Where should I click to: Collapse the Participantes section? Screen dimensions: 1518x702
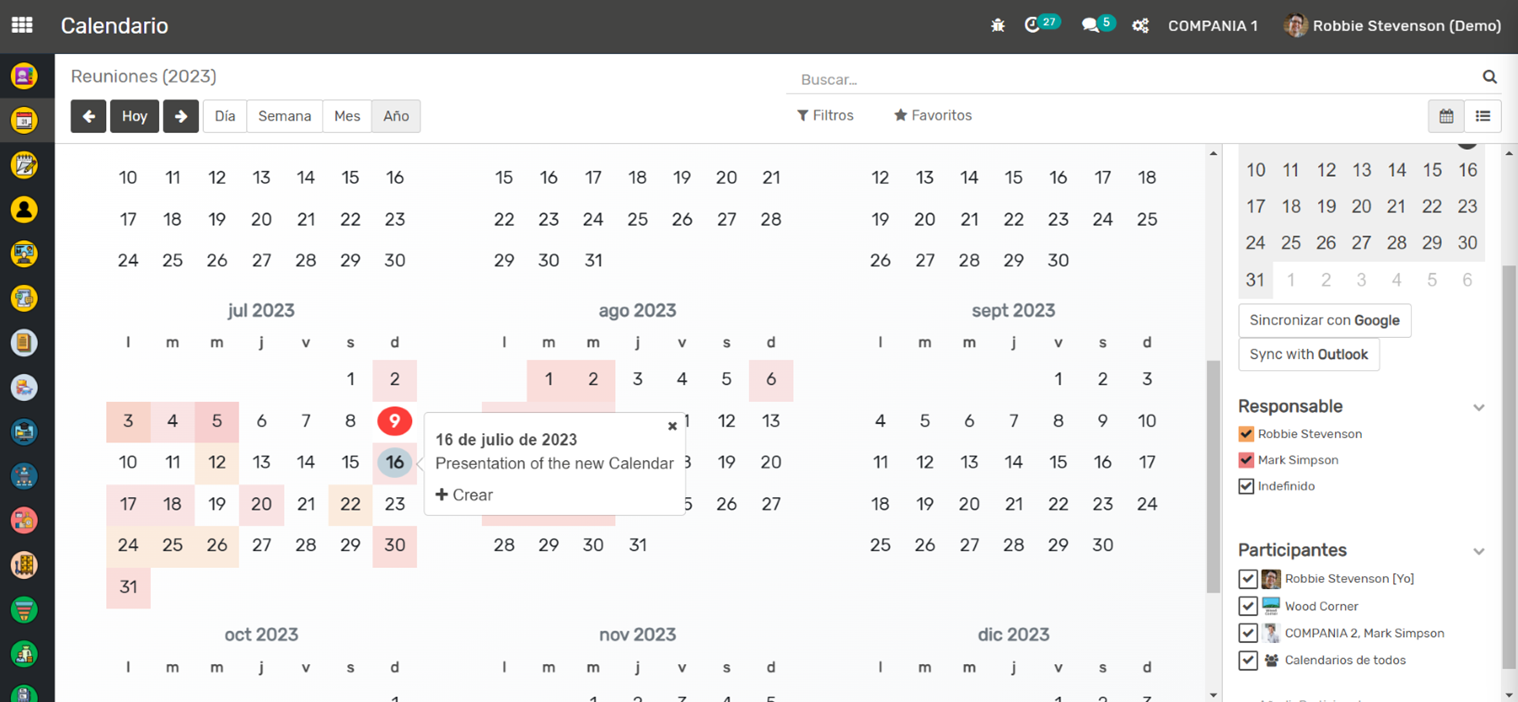click(1478, 551)
